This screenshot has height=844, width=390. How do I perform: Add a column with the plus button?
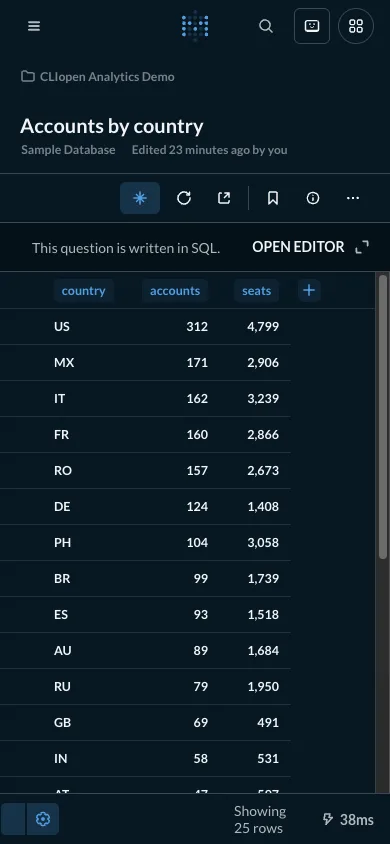pos(309,291)
